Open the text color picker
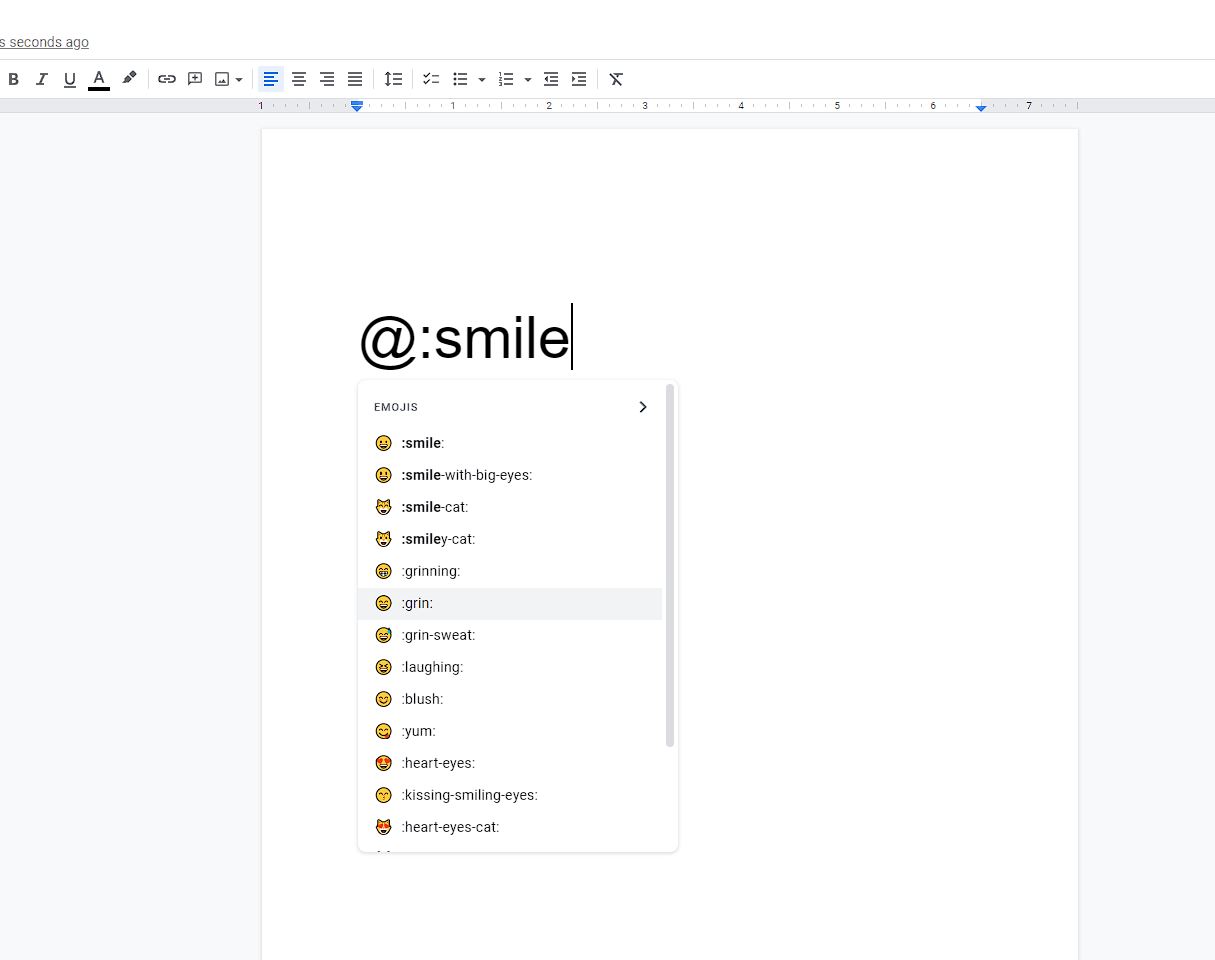The height and width of the screenshot is (960, 1215). [99, 79]
